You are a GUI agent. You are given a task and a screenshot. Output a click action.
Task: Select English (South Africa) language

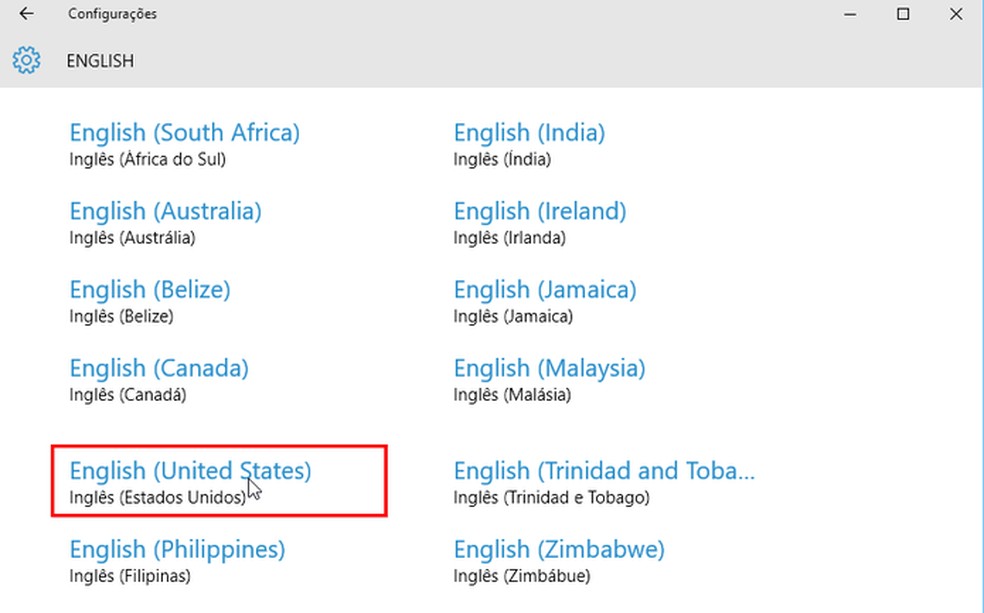(x=184, y=133)
